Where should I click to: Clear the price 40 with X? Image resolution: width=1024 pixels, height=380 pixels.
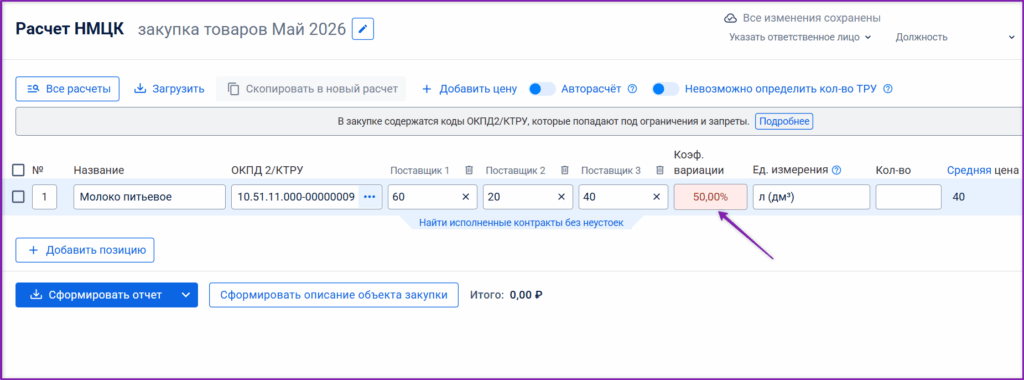tap(656, 197)
